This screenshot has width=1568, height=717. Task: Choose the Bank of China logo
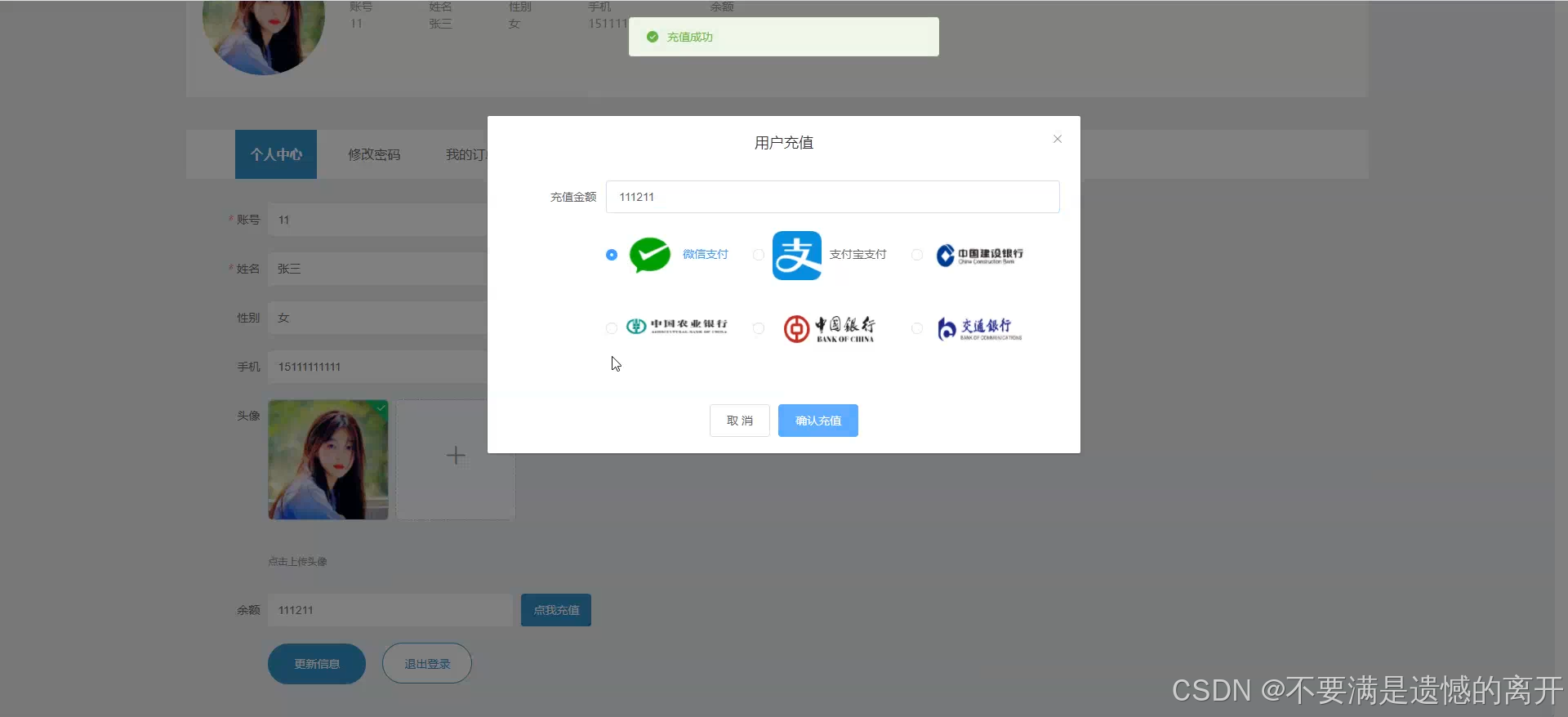830,328
